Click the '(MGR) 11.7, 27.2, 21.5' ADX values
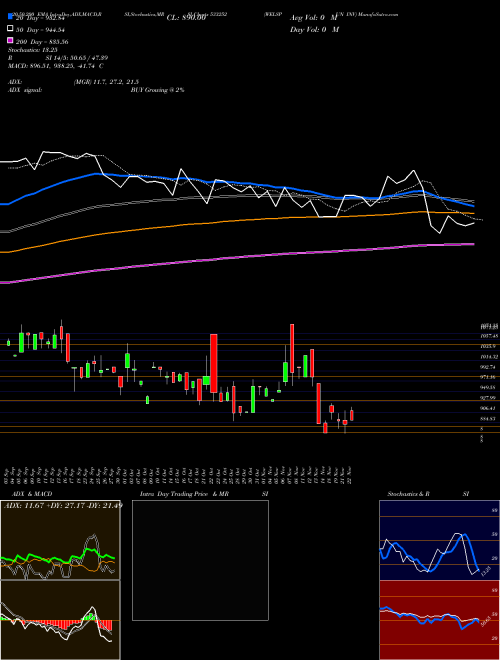Viewport: 500px width, 660px height. click(106, 82)
